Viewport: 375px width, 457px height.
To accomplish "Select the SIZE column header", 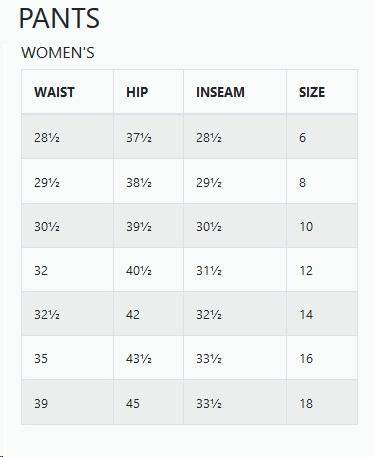I will pyautogui.click(x=312, y=92).
